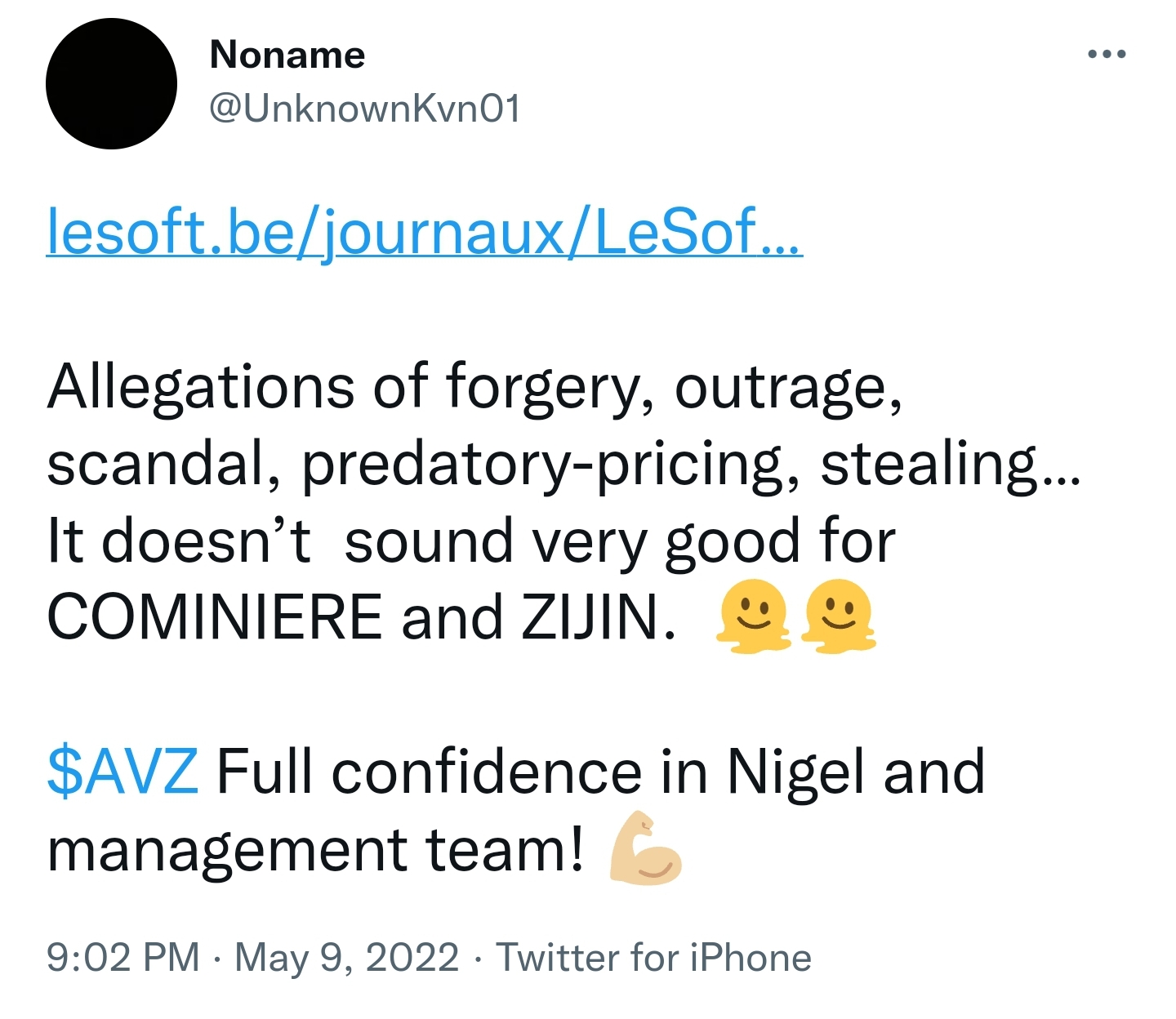
Task: Open the Twitter for iPhone source label
Action: (653, 957)
